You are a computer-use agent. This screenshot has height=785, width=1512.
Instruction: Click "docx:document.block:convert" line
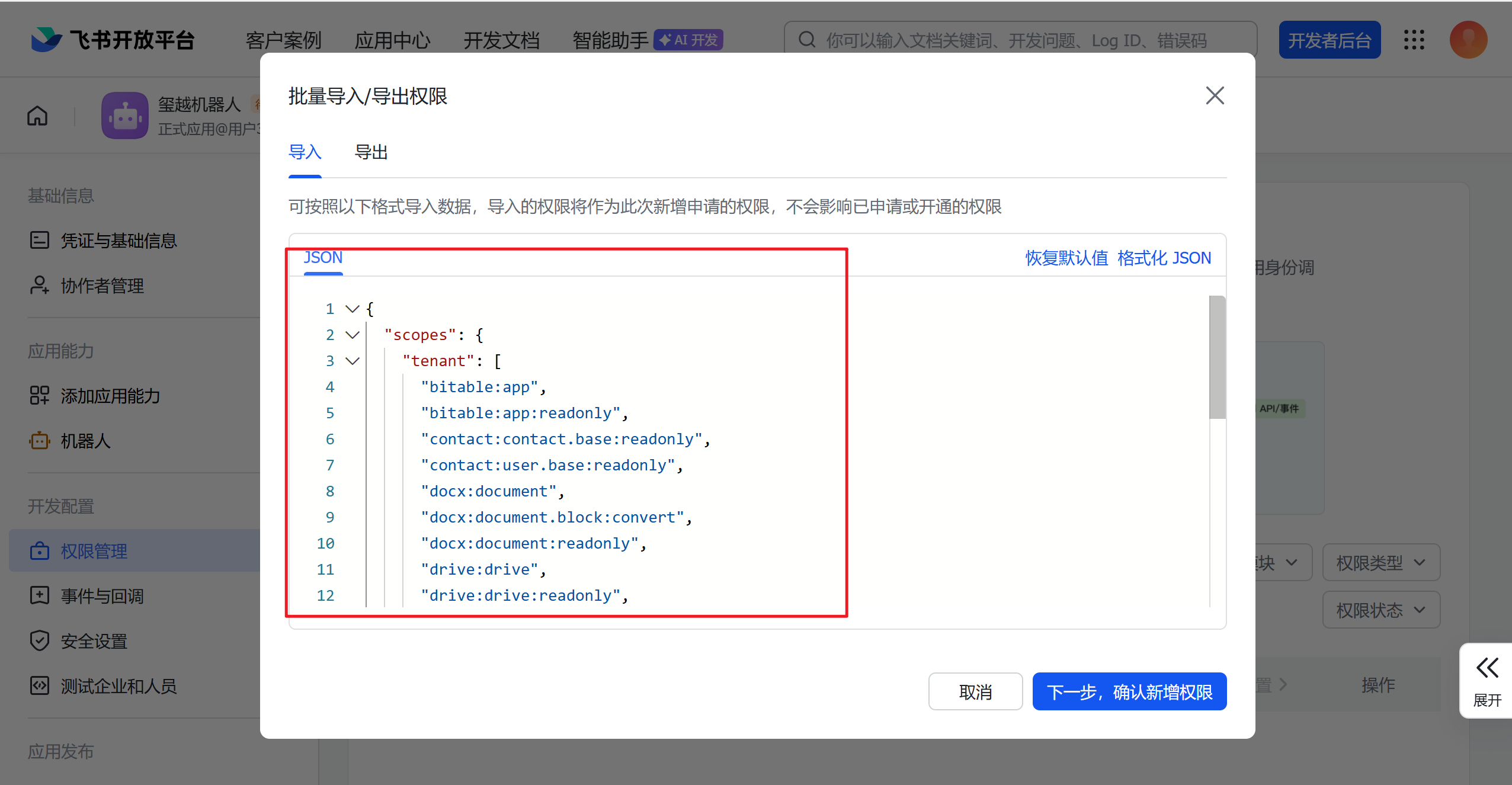[x=556, y=517]
